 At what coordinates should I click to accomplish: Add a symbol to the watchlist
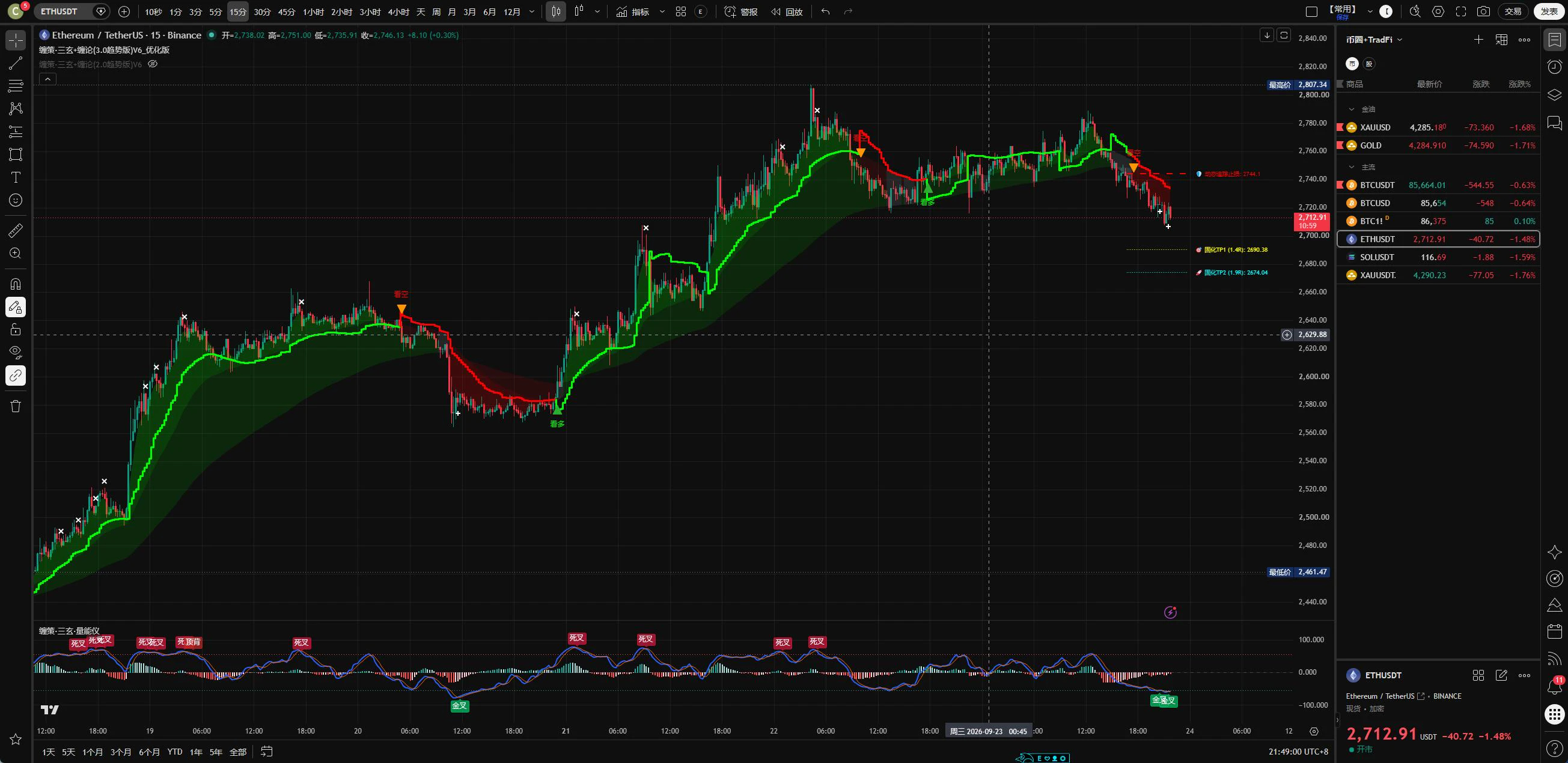tap(1478, 40)
